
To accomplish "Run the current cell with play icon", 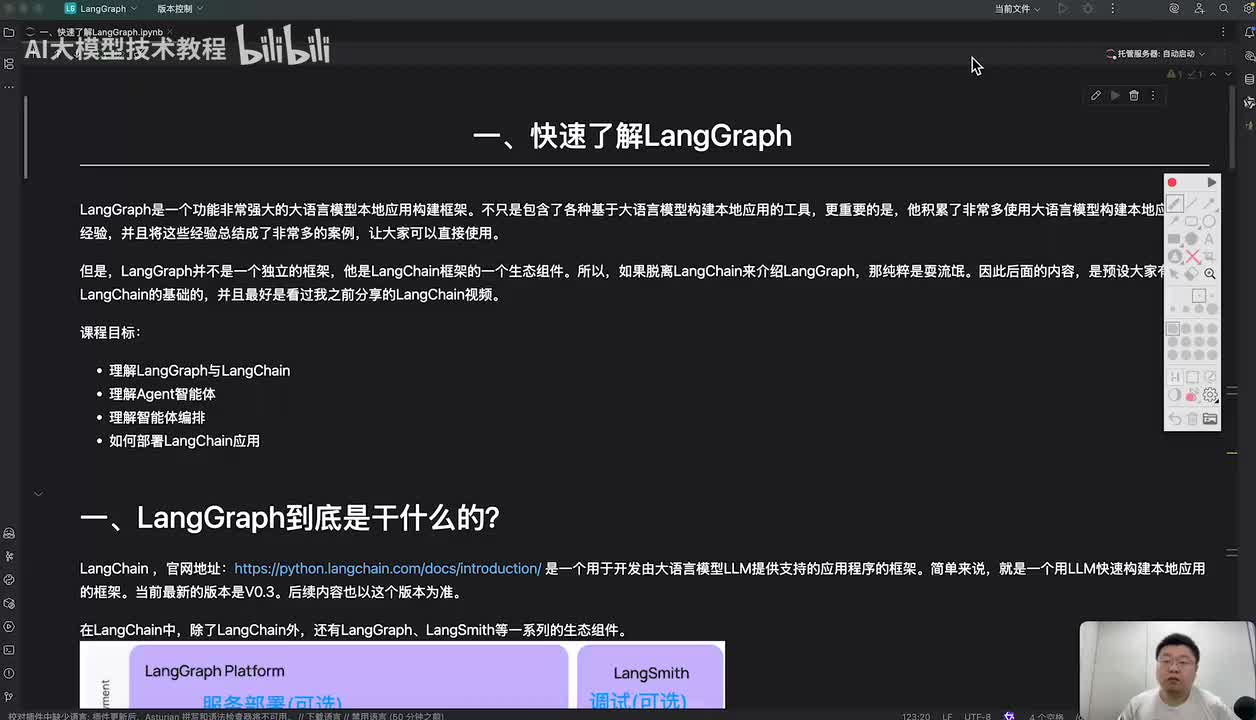I will coord(1115,96).
